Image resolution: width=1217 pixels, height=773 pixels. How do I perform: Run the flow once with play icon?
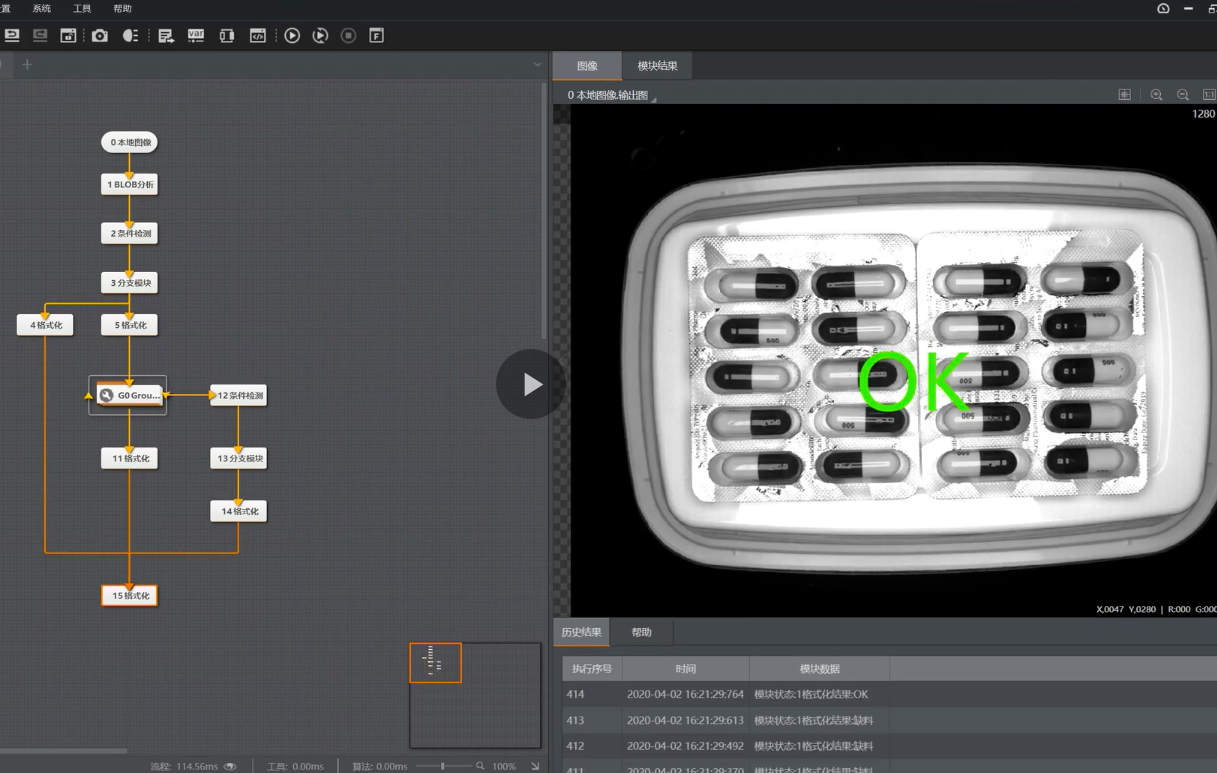pos(292,36)
